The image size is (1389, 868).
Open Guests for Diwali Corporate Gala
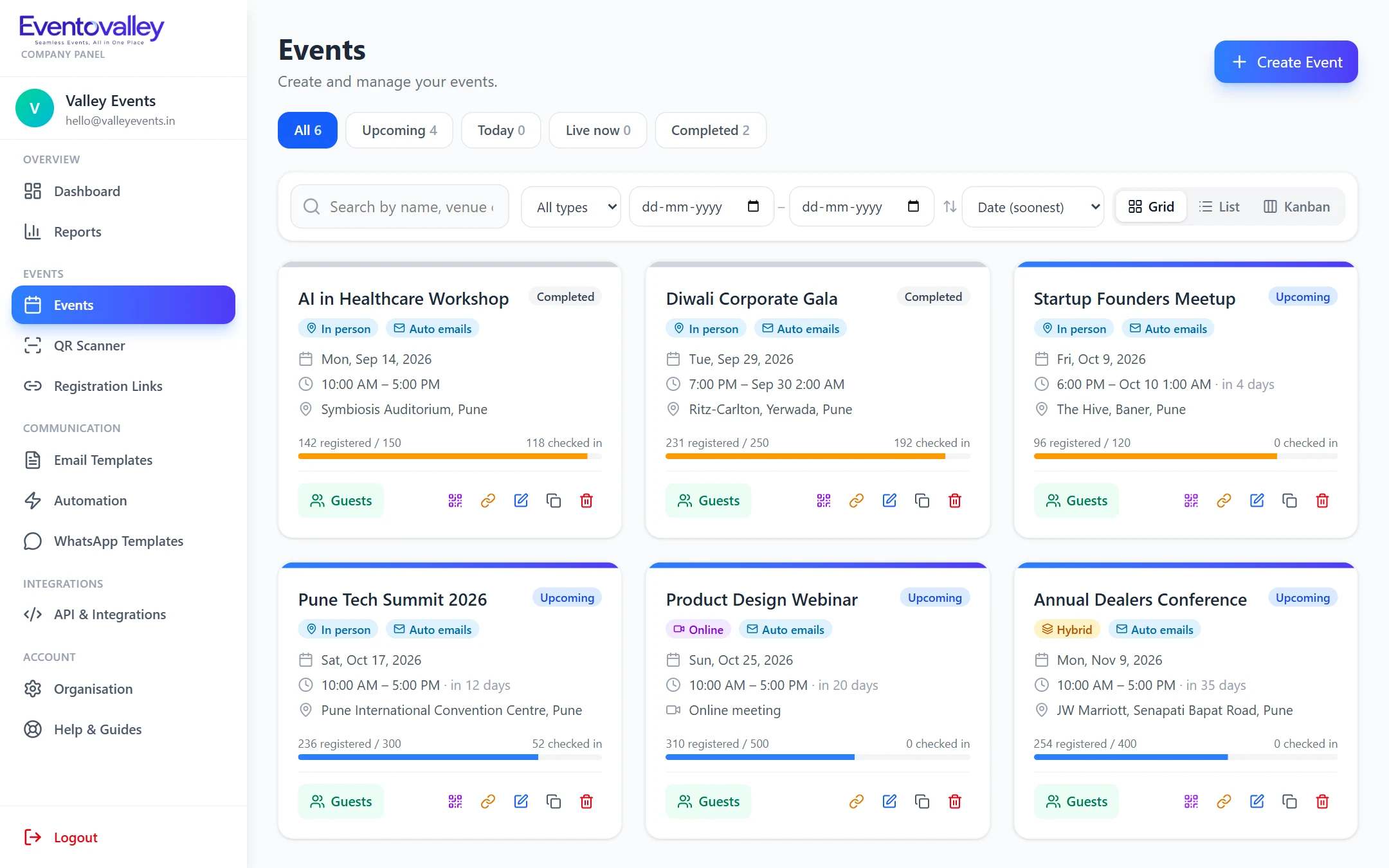(x=709, y=500)
